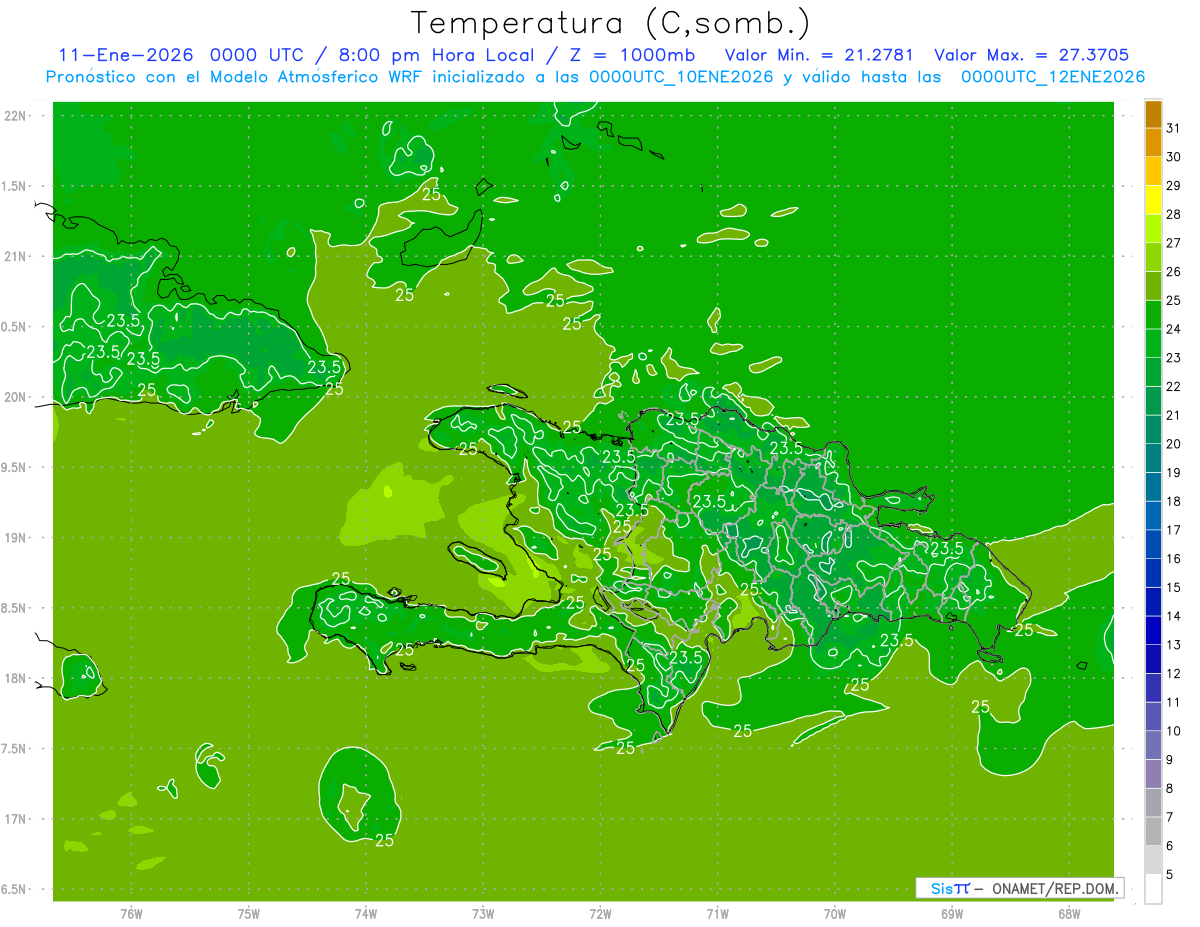Click the legend value "7"

pos(1170,817)
